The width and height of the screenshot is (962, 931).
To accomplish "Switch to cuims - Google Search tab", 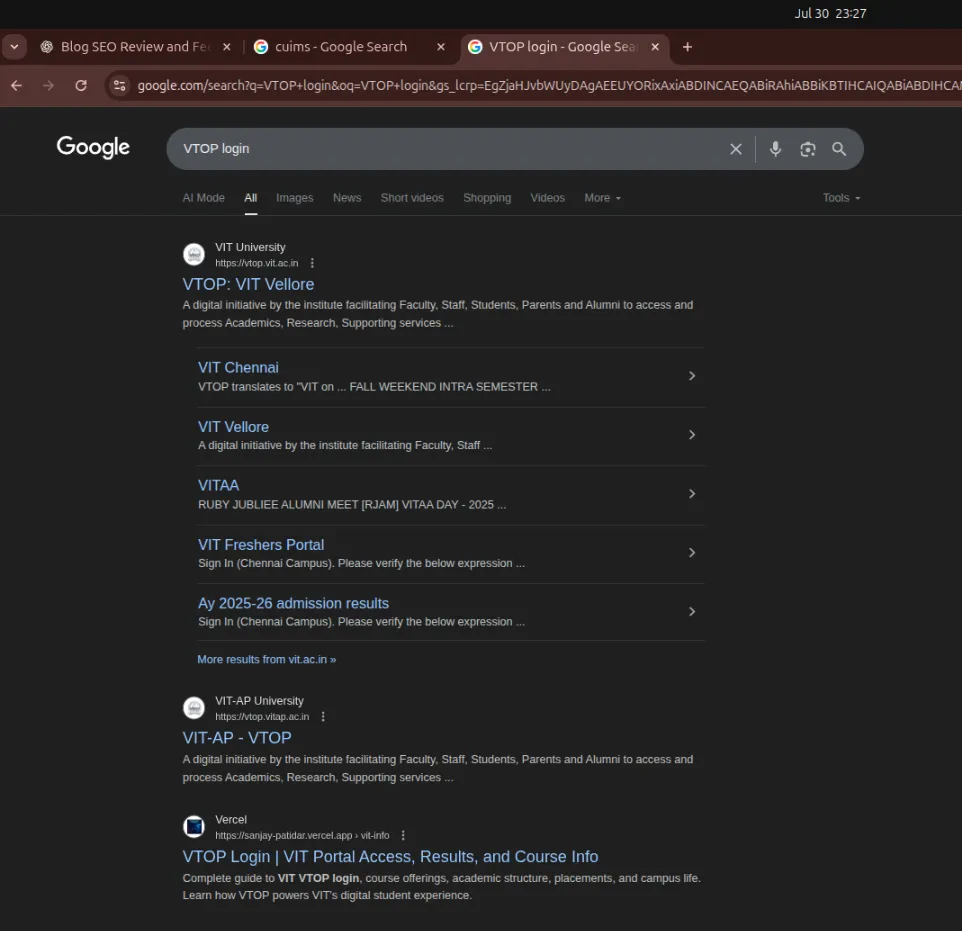I will click(x=350, y=47).
